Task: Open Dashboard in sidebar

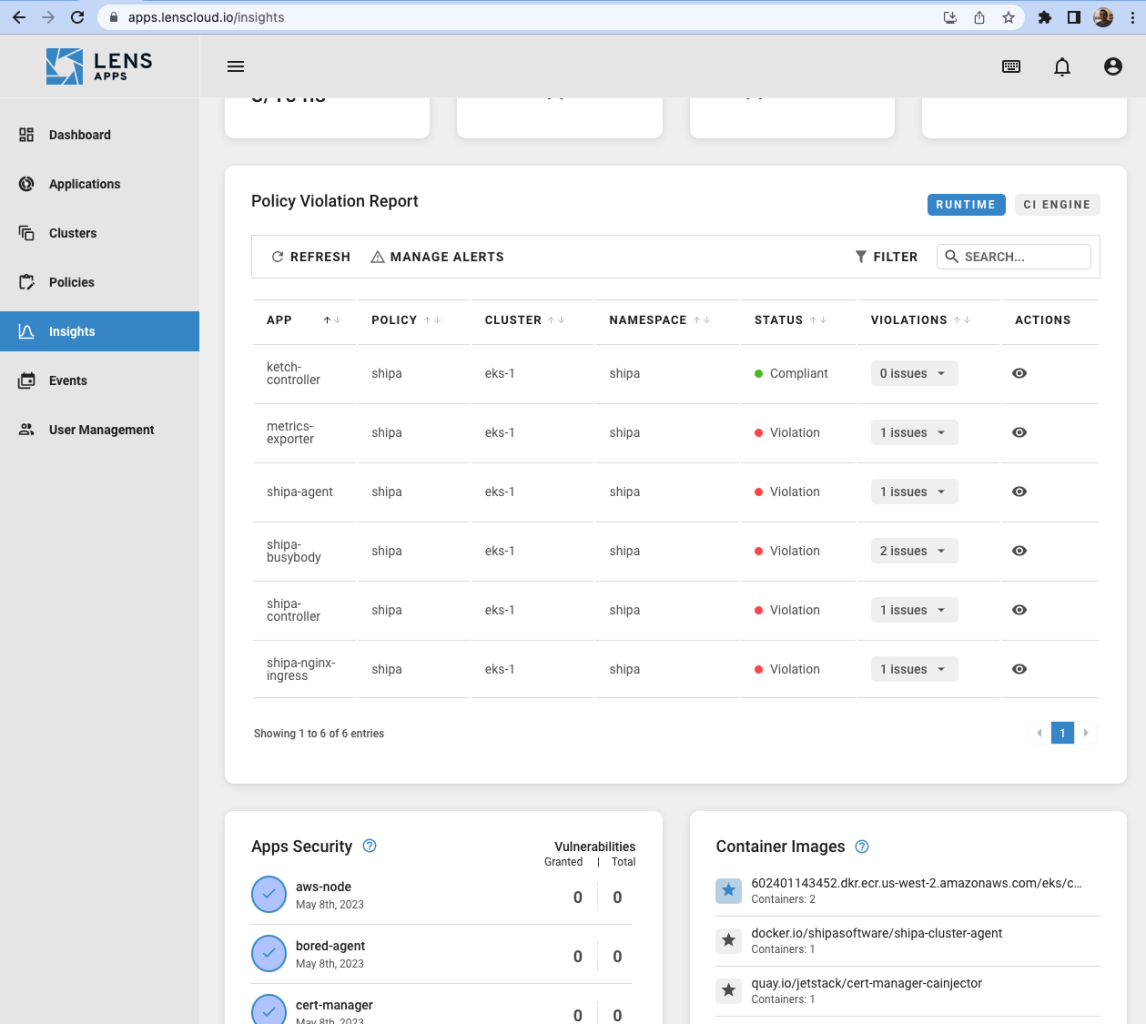Action: pos(99,134)
